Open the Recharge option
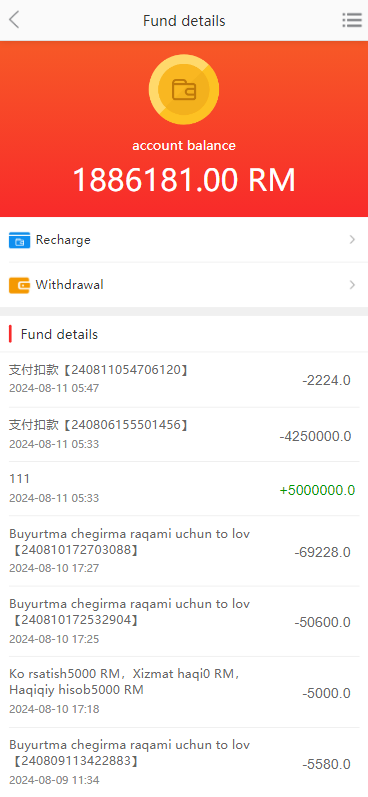The width and height of the screenshot is (368, 797). tap(184, 240)
